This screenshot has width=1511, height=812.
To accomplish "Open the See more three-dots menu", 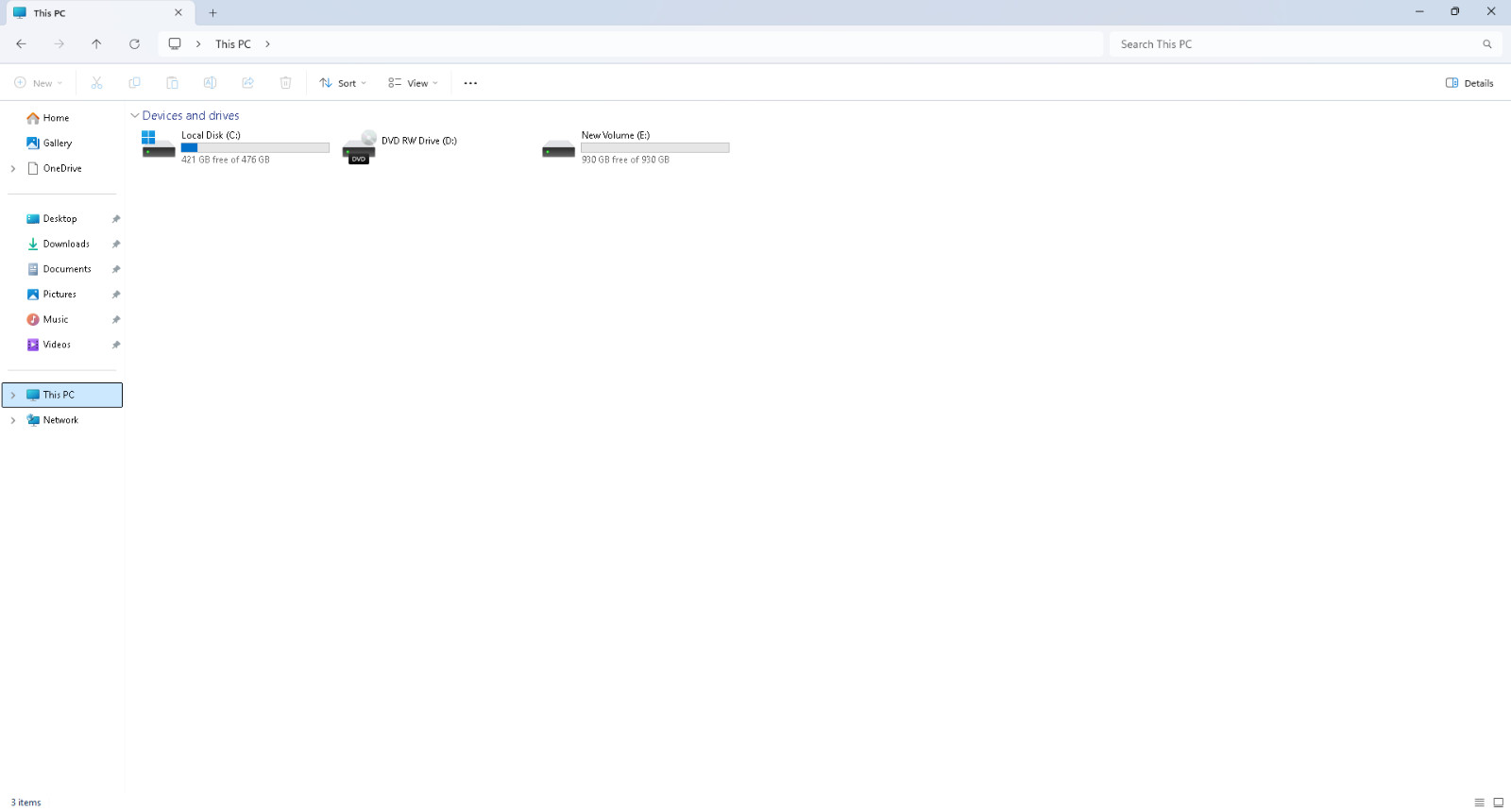I will pos(470,83).
